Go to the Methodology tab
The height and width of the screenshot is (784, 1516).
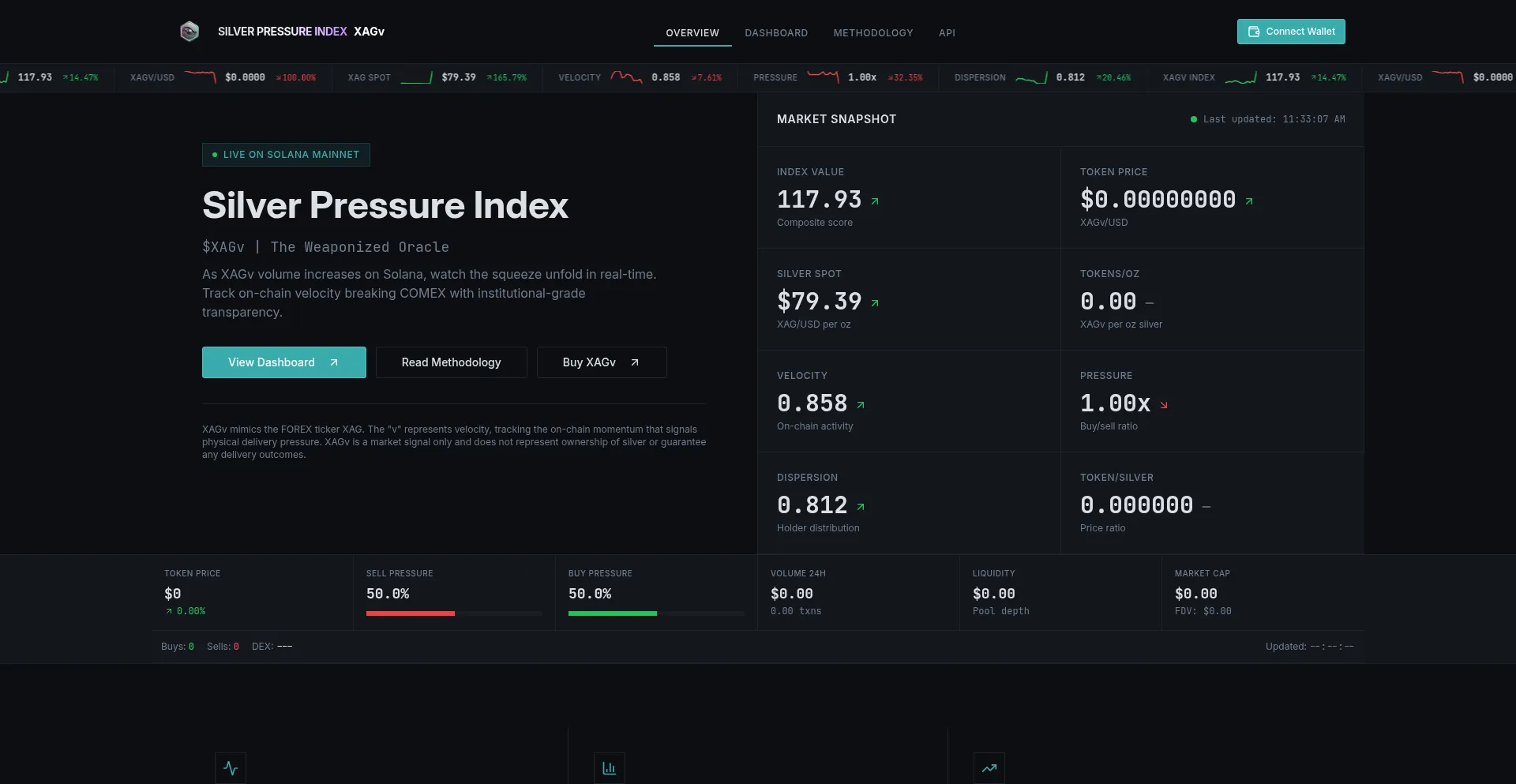(x=873, y=33)
